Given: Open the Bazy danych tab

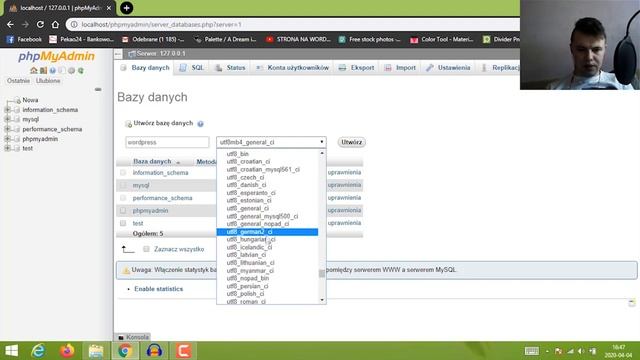Looking at the screenshot, I should pos(145,68).
